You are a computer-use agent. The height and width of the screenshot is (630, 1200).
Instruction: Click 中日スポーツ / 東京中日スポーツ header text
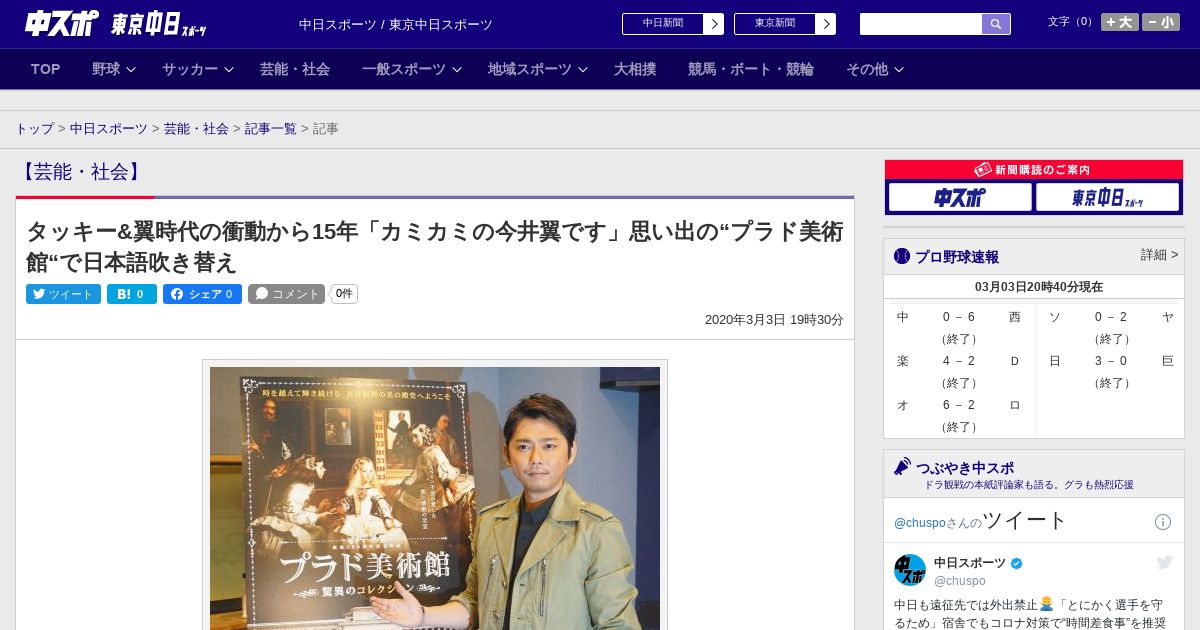click(396, 24)
